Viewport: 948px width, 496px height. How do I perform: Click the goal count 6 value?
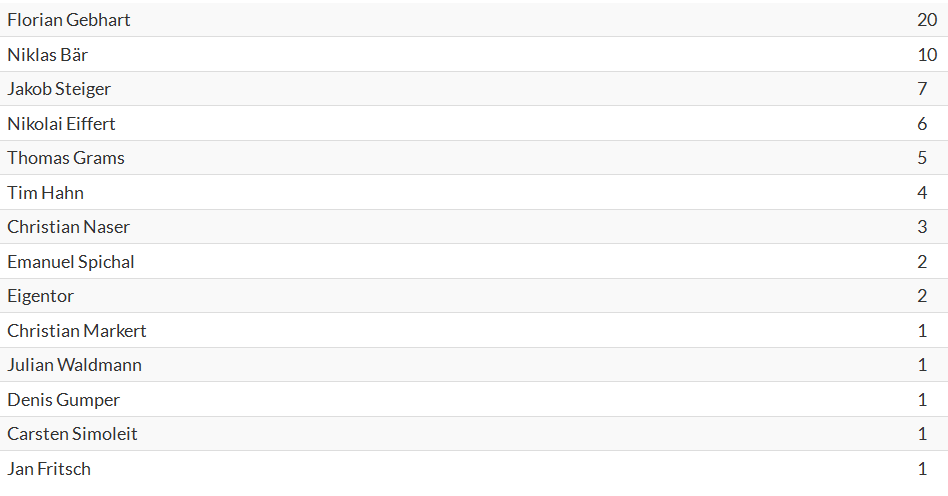click(922, 124)
